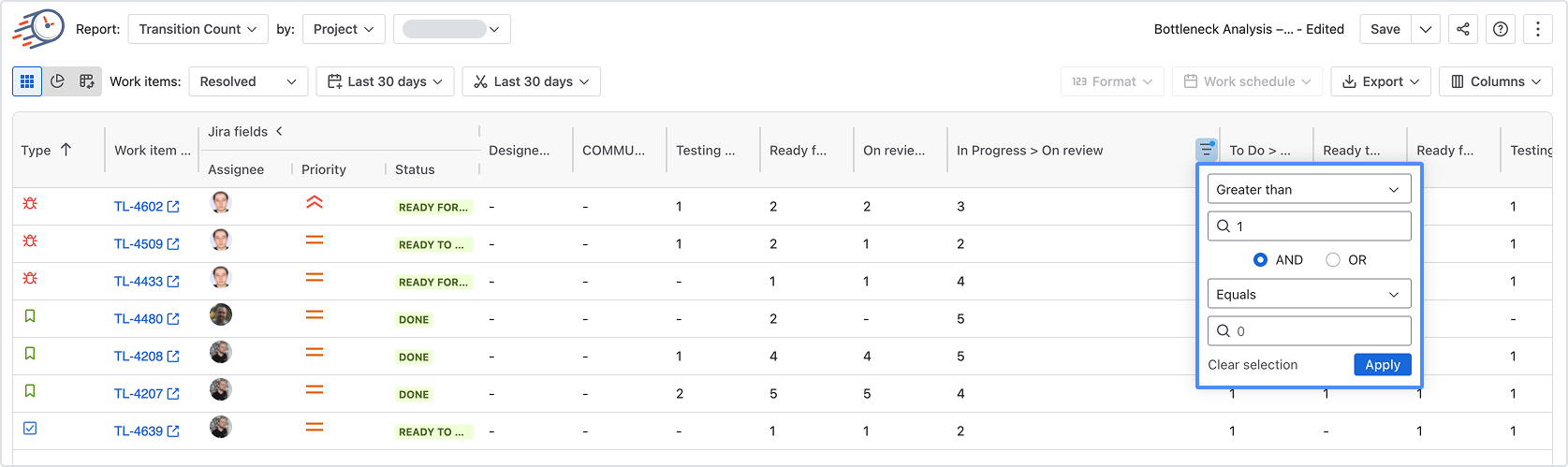Open external link icon next to TL-4480
Viewport: 1568px width, 467px height.
173,319
